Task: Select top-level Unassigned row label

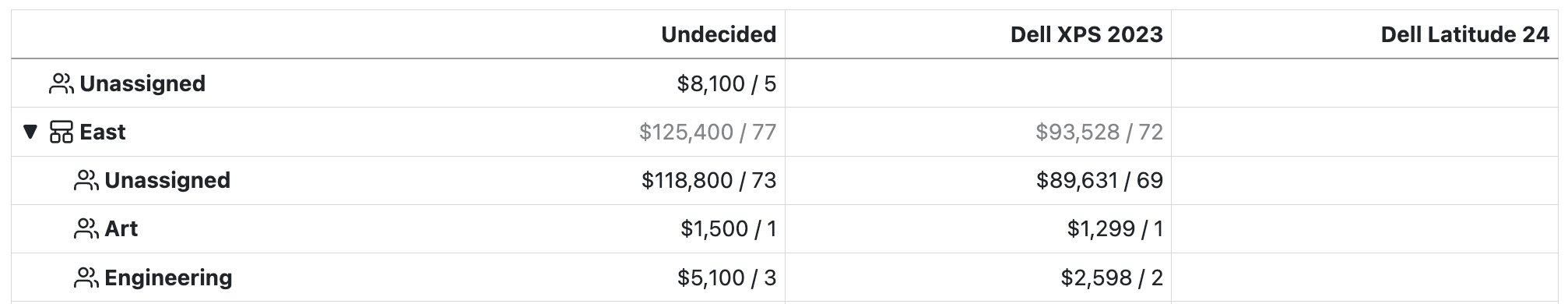Action: [x=142, y=83]
